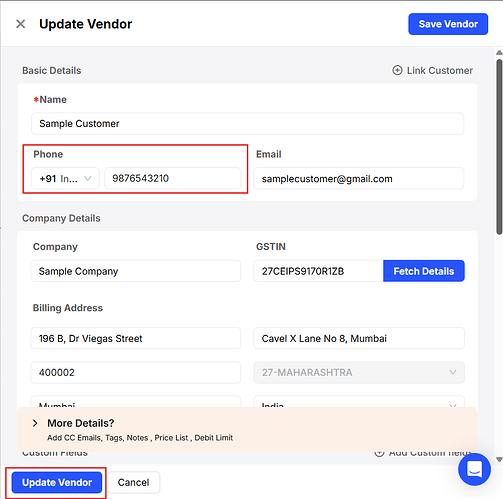Click the phone number field 9876543210

coord(173,178)
